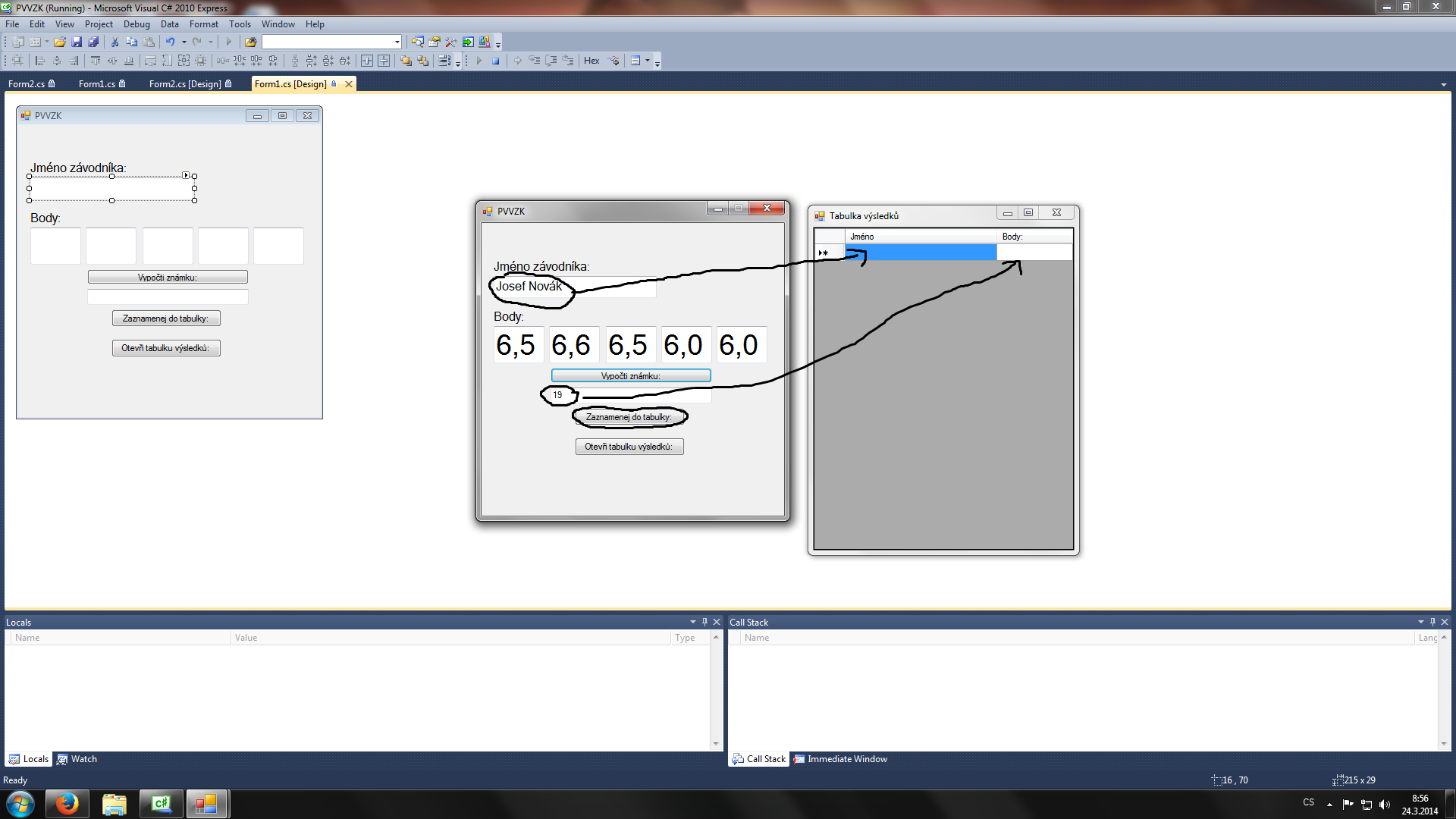Click running form's Zaznamenej do tabulky button
Screen dimensions: 1456x819
click(x=629, y=417)
